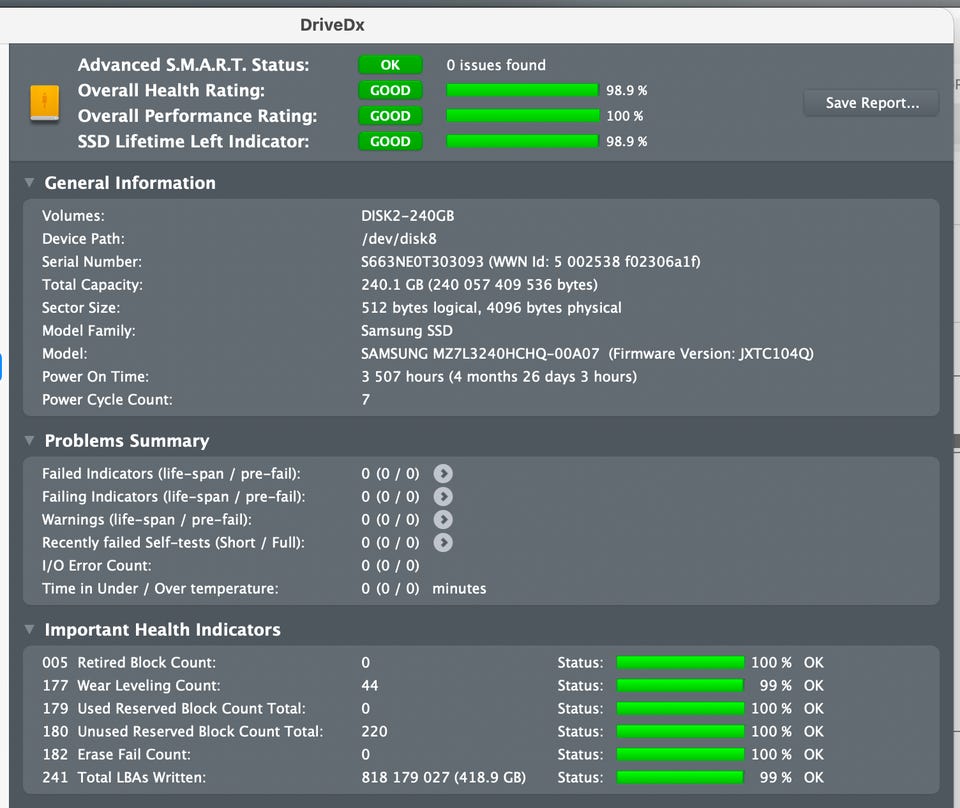Click the GOOD badge for Overall Health Rating
This screenshot has height=808, width=960.
coord(390,91)
